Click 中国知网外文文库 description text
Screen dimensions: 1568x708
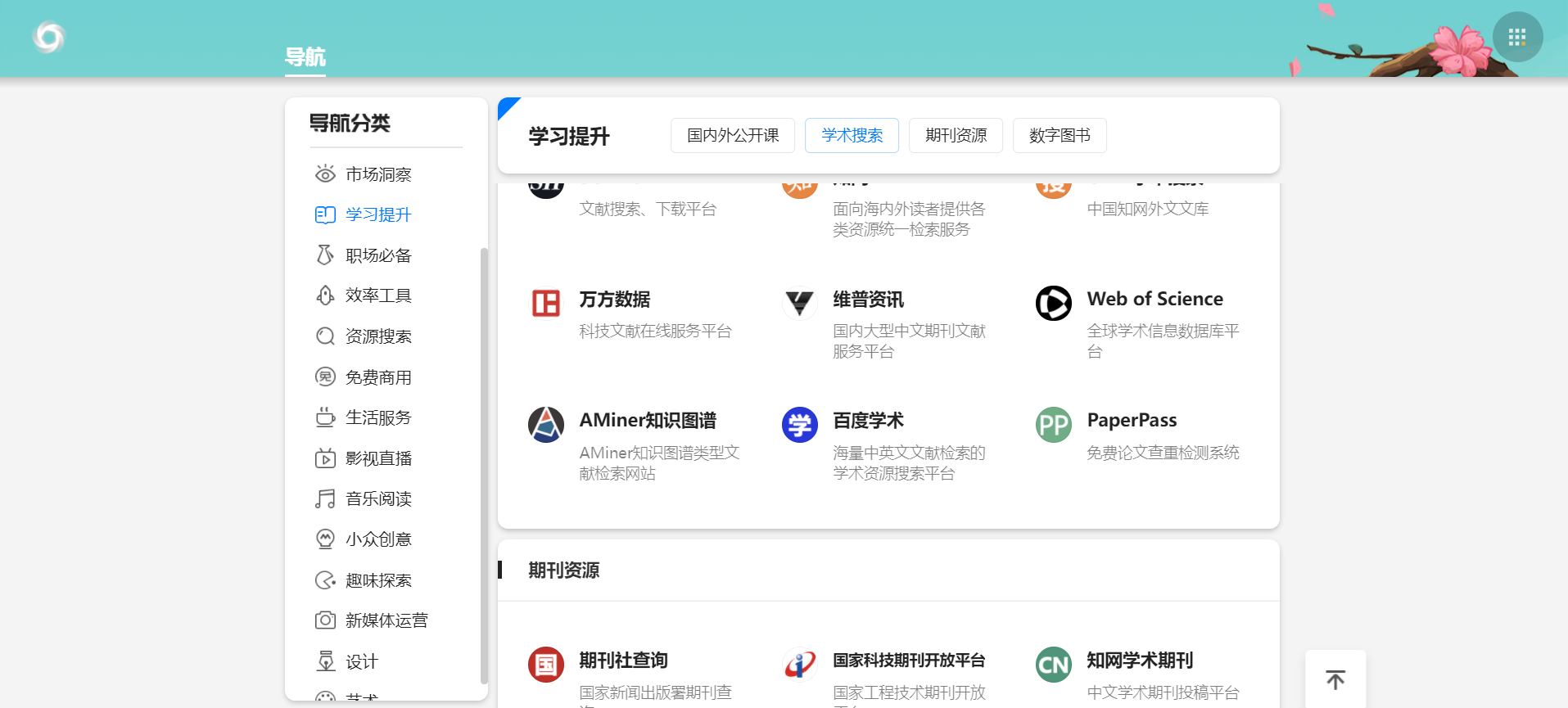tap(1148, 209)
